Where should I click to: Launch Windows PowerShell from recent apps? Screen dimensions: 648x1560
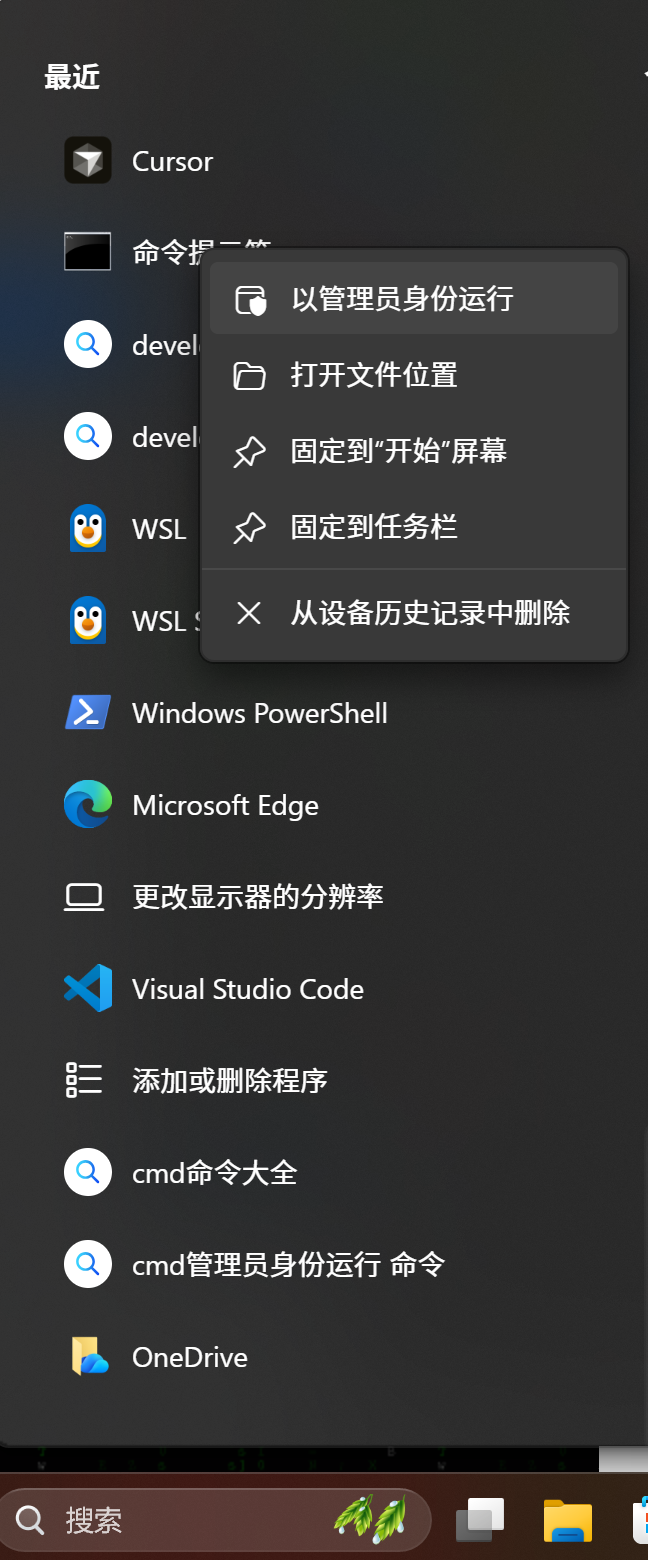point(259,712)
